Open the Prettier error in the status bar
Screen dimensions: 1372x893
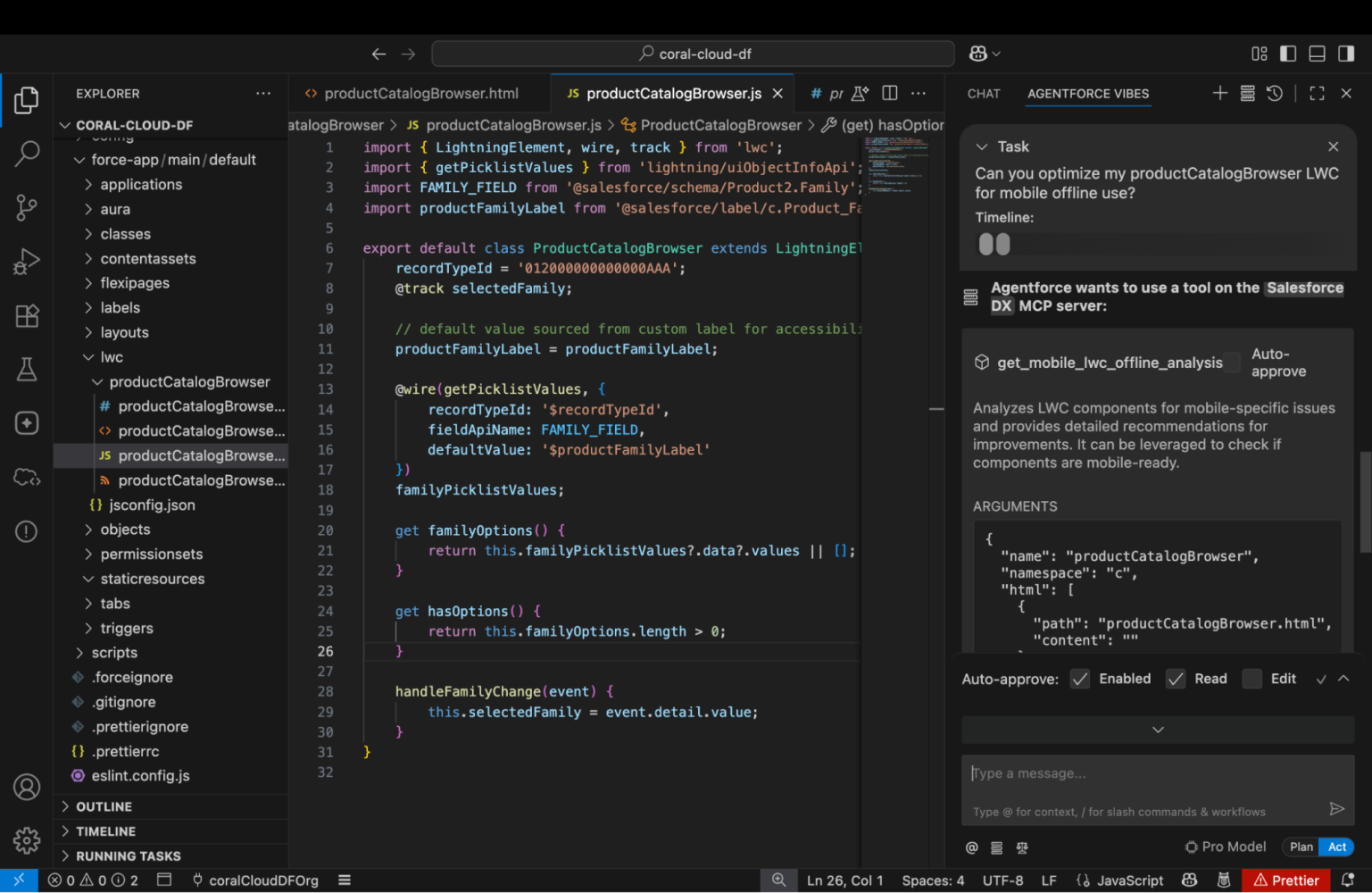click(1285, 880)
